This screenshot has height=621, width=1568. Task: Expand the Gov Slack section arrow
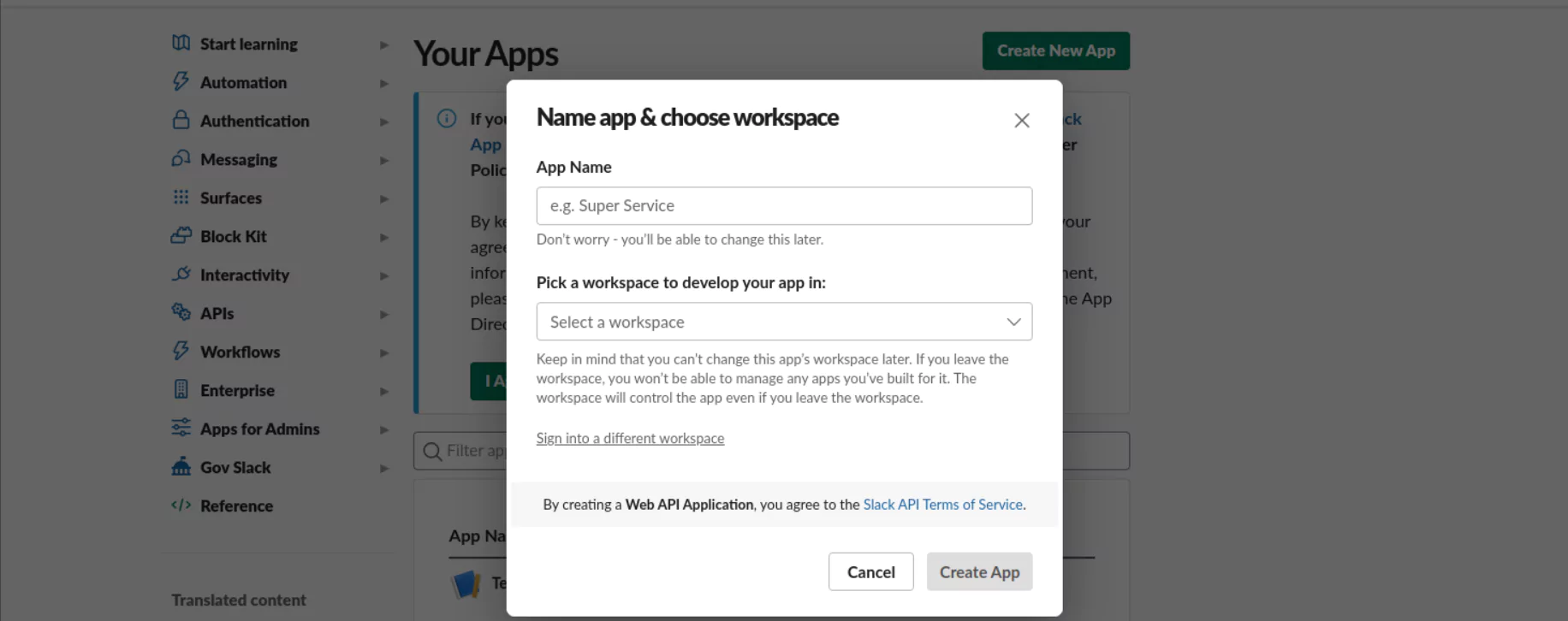383,468
